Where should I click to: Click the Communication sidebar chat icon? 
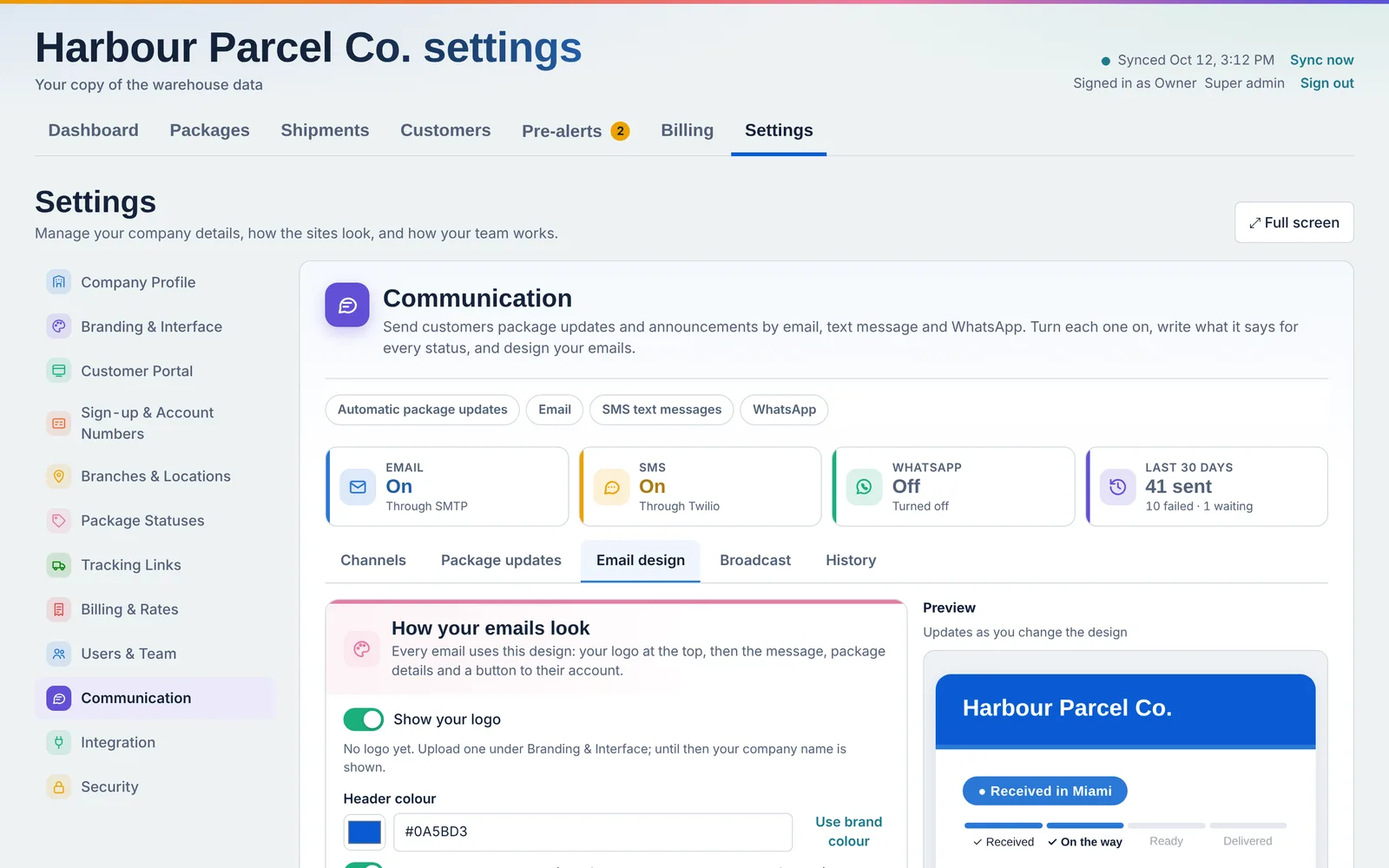click(59, 698)
